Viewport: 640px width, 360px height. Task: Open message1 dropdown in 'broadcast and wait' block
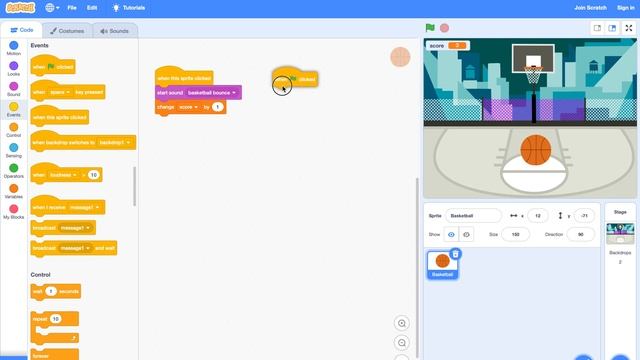(75, 248)
